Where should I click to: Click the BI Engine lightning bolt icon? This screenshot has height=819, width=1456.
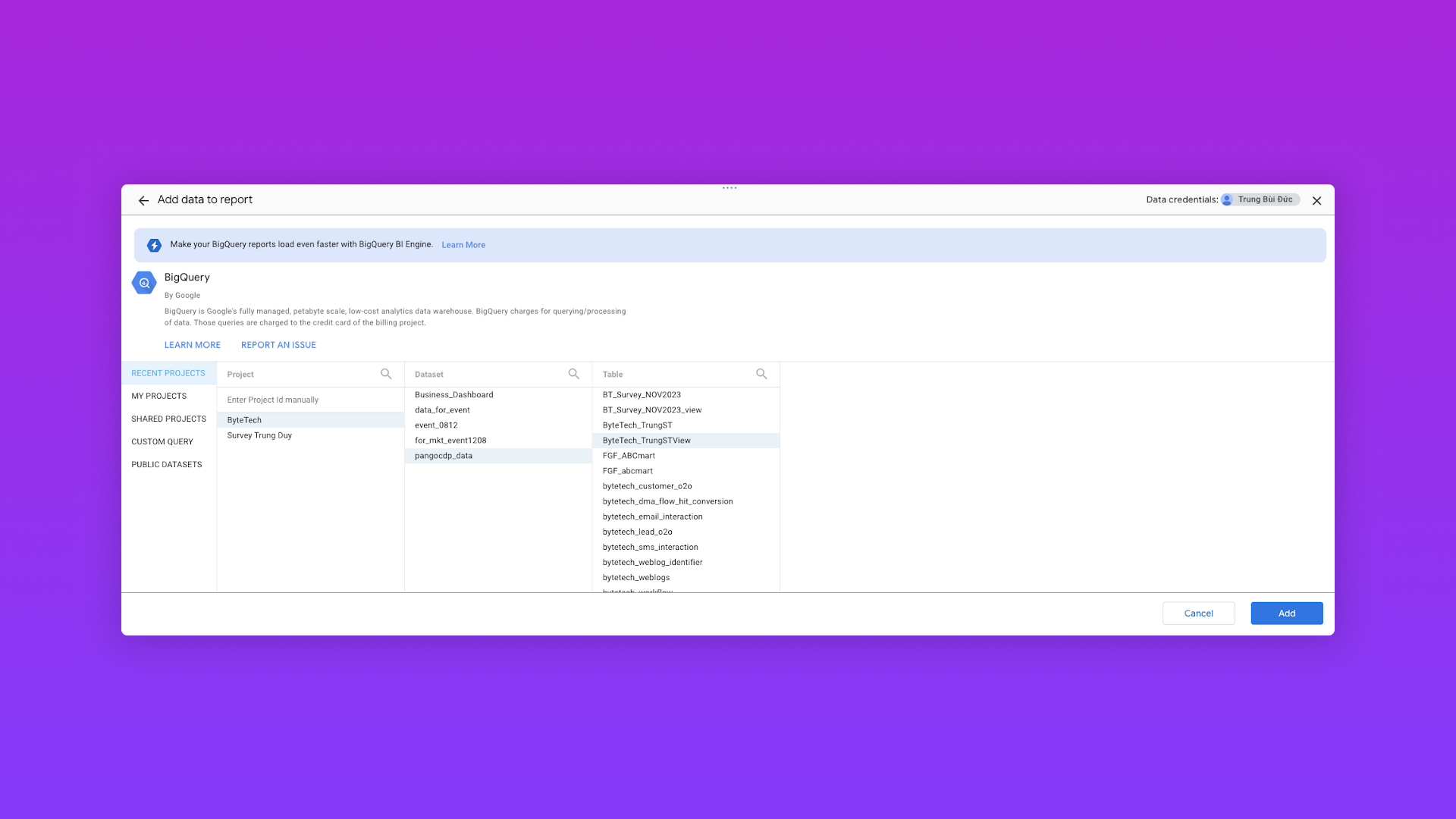click(x=154, y=245)
